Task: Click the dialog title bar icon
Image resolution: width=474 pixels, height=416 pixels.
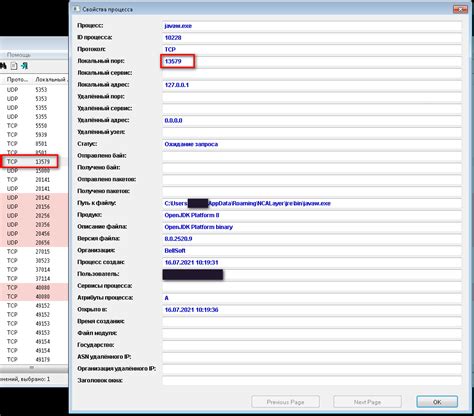Action: point(77,9)
